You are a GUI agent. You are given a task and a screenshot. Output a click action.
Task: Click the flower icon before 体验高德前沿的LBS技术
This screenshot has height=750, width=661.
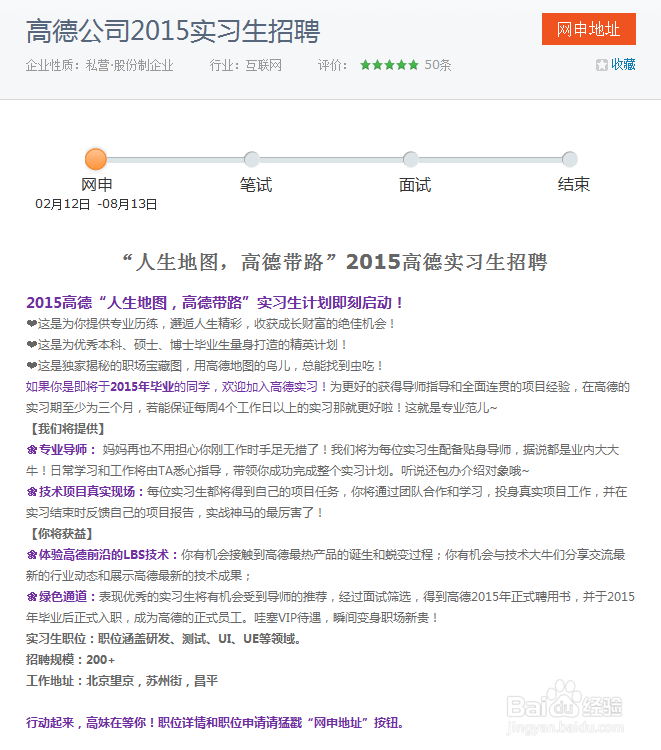(x=32, y=555)
